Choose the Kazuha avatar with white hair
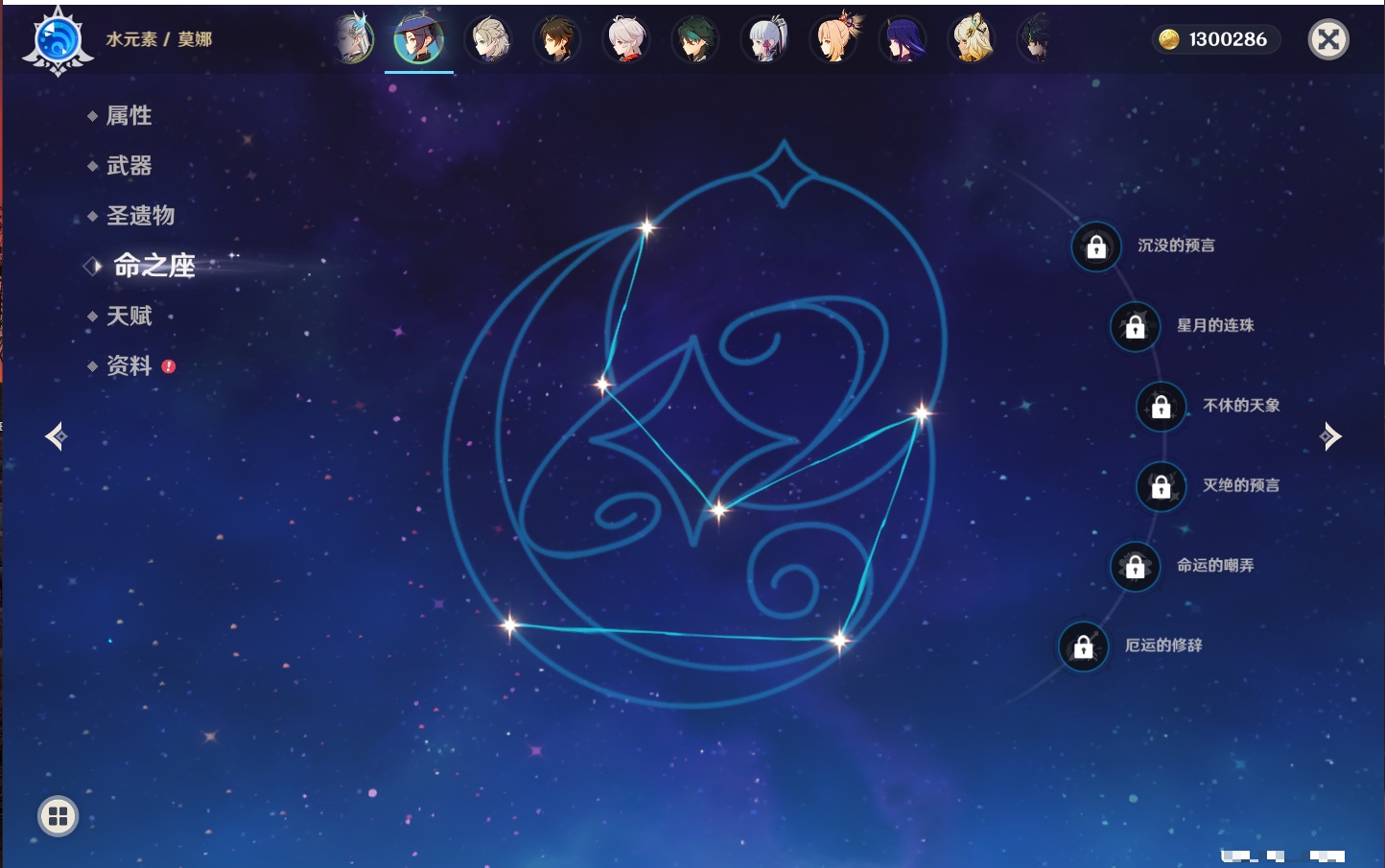This screenshot has height=868, width=1385. coord(626,39)
